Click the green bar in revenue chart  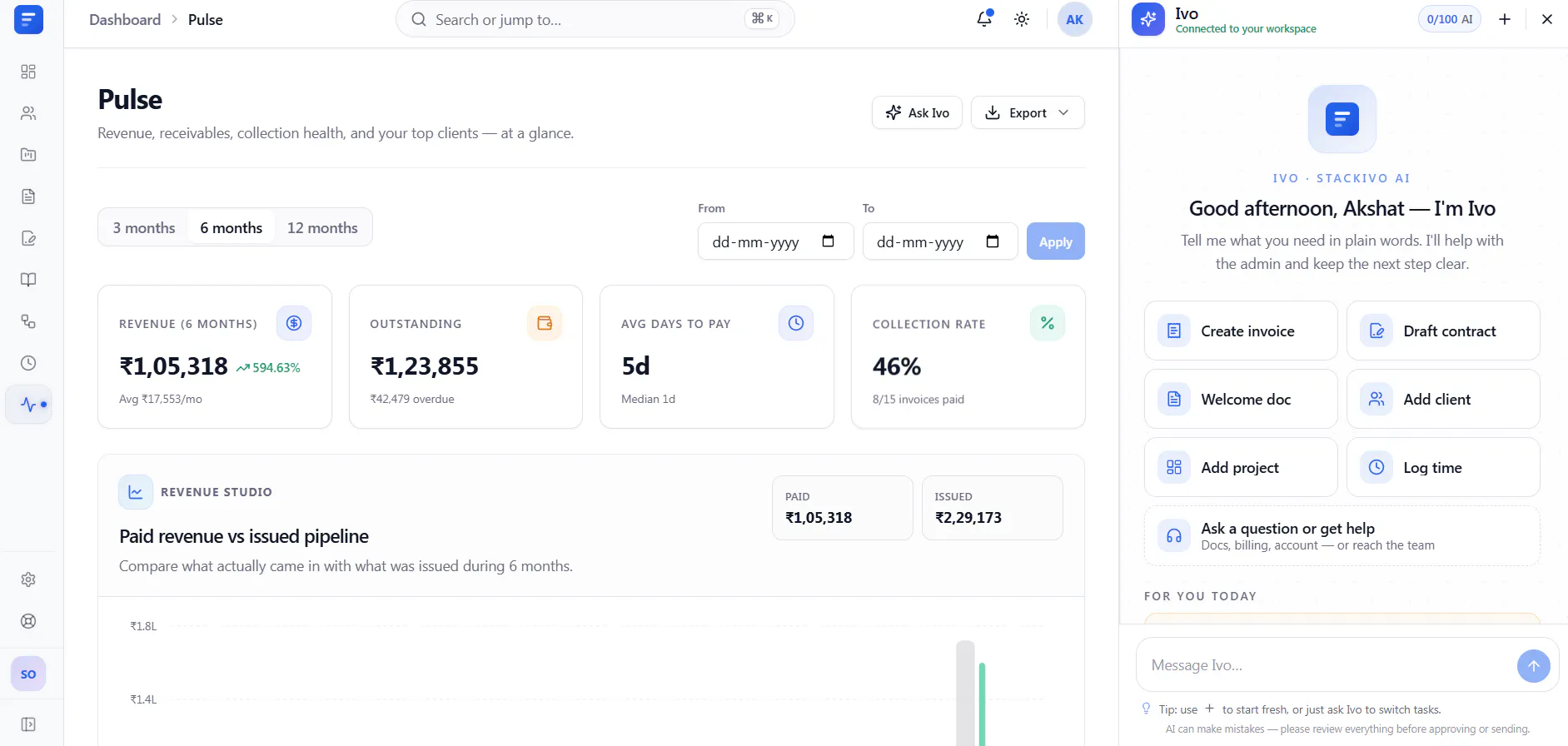click(983, 704)
